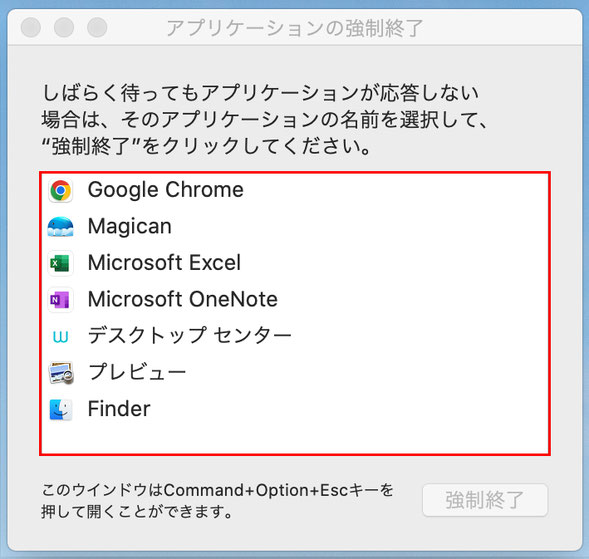Click empty area below Finder in list
This screenshot has width=589, height=559.
click(x=295, y=440)
